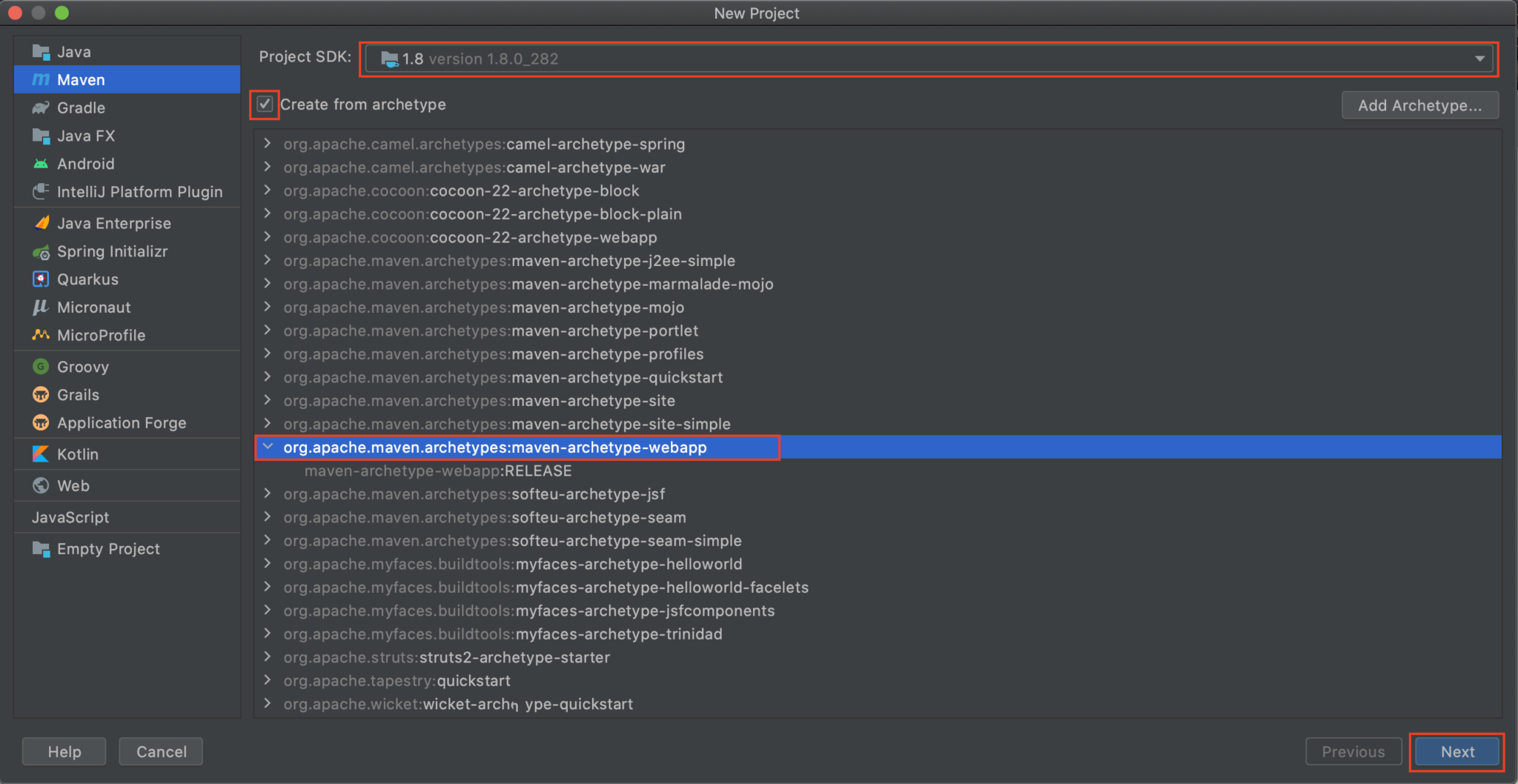Select the Kotlin project type icon

point(42,454)
